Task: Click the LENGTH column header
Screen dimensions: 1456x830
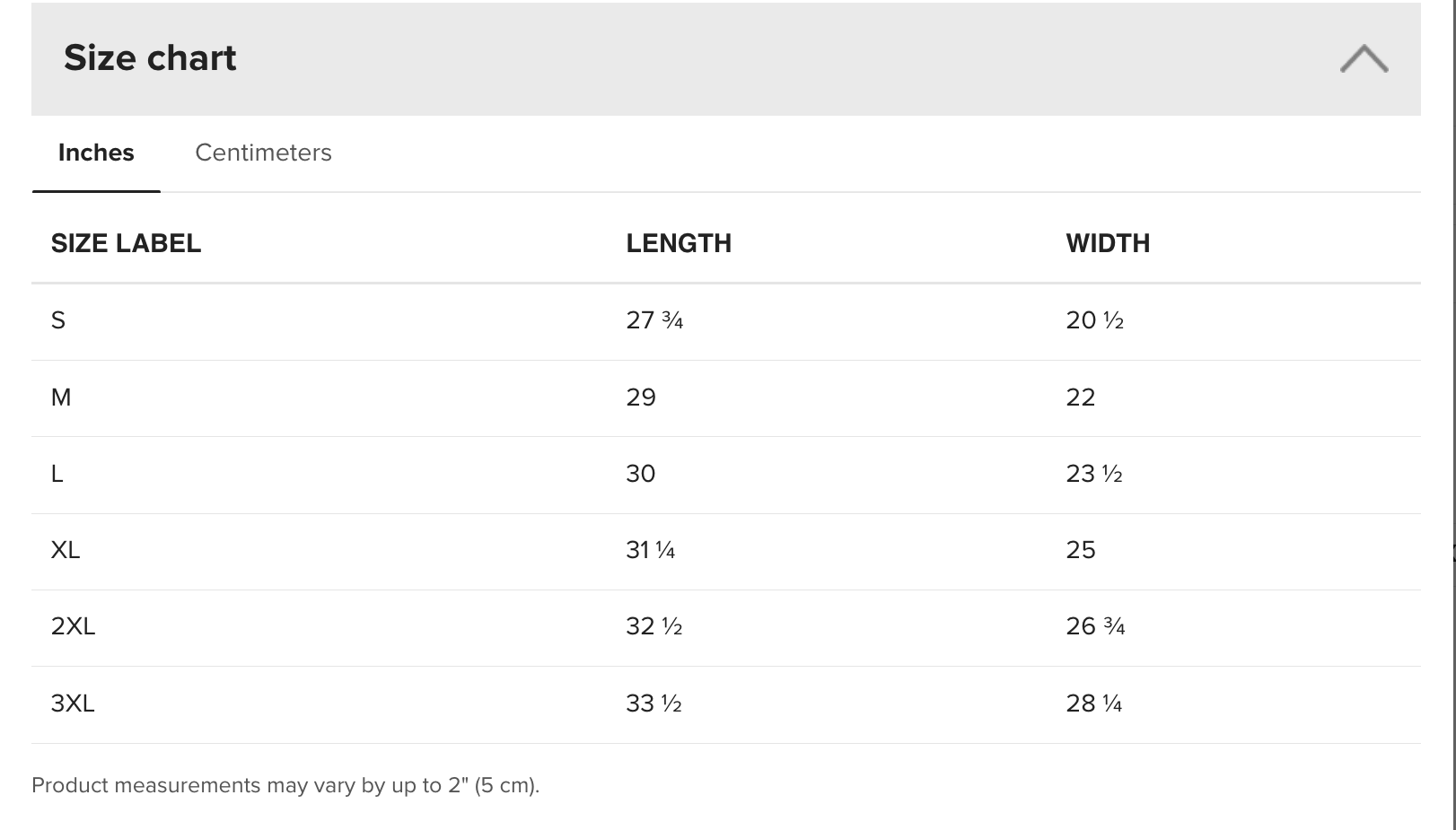Action: (x=679, y=243)
